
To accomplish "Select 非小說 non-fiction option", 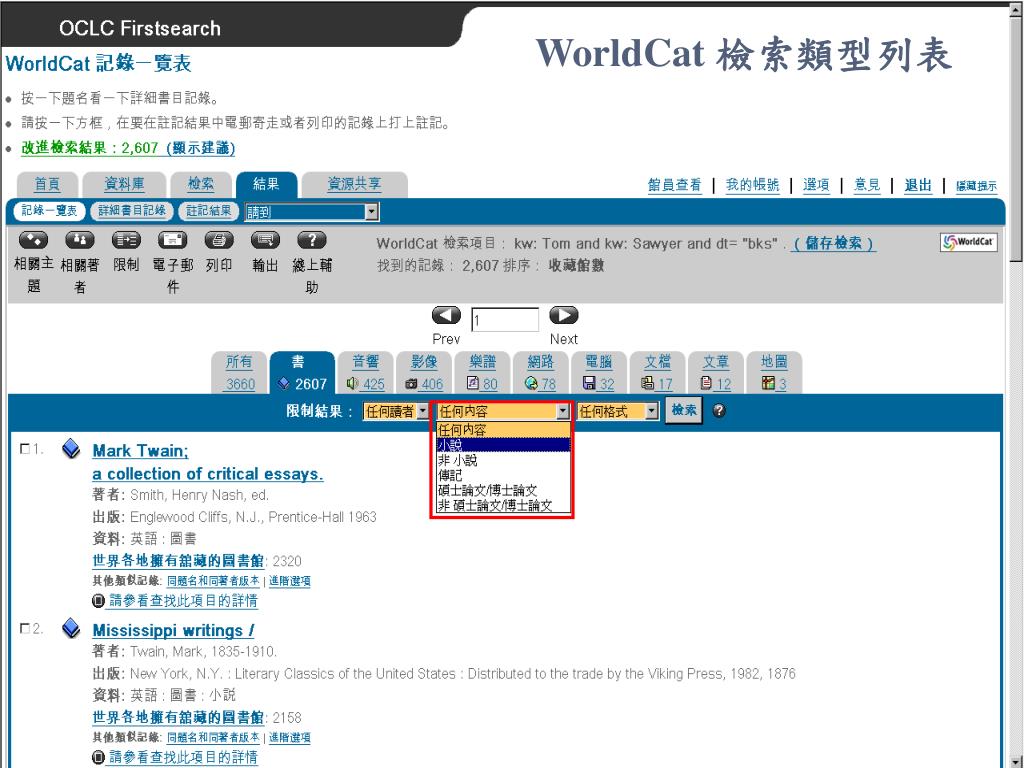I will click(503, 460).
